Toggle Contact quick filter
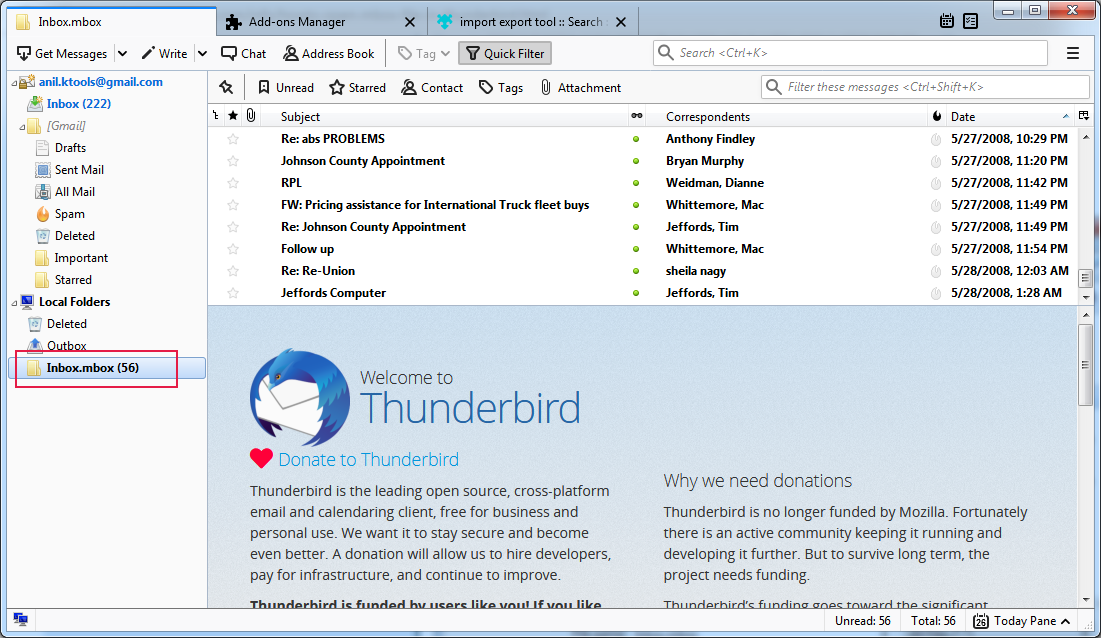 (x=432, y=88)
